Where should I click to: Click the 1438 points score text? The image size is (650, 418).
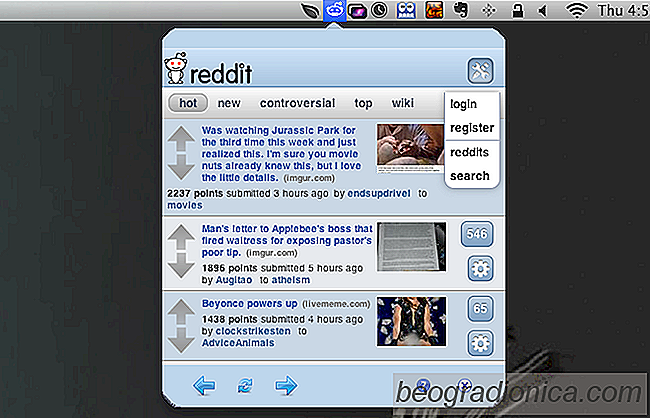click(x=230, y=320)
